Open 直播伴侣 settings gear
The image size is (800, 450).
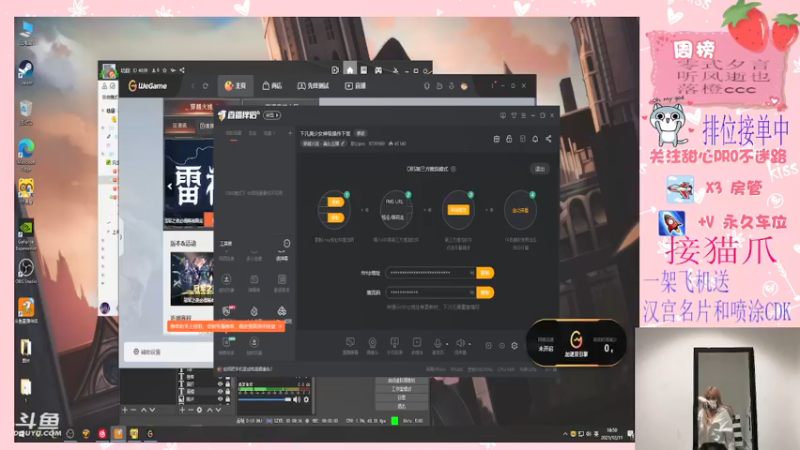514,345
